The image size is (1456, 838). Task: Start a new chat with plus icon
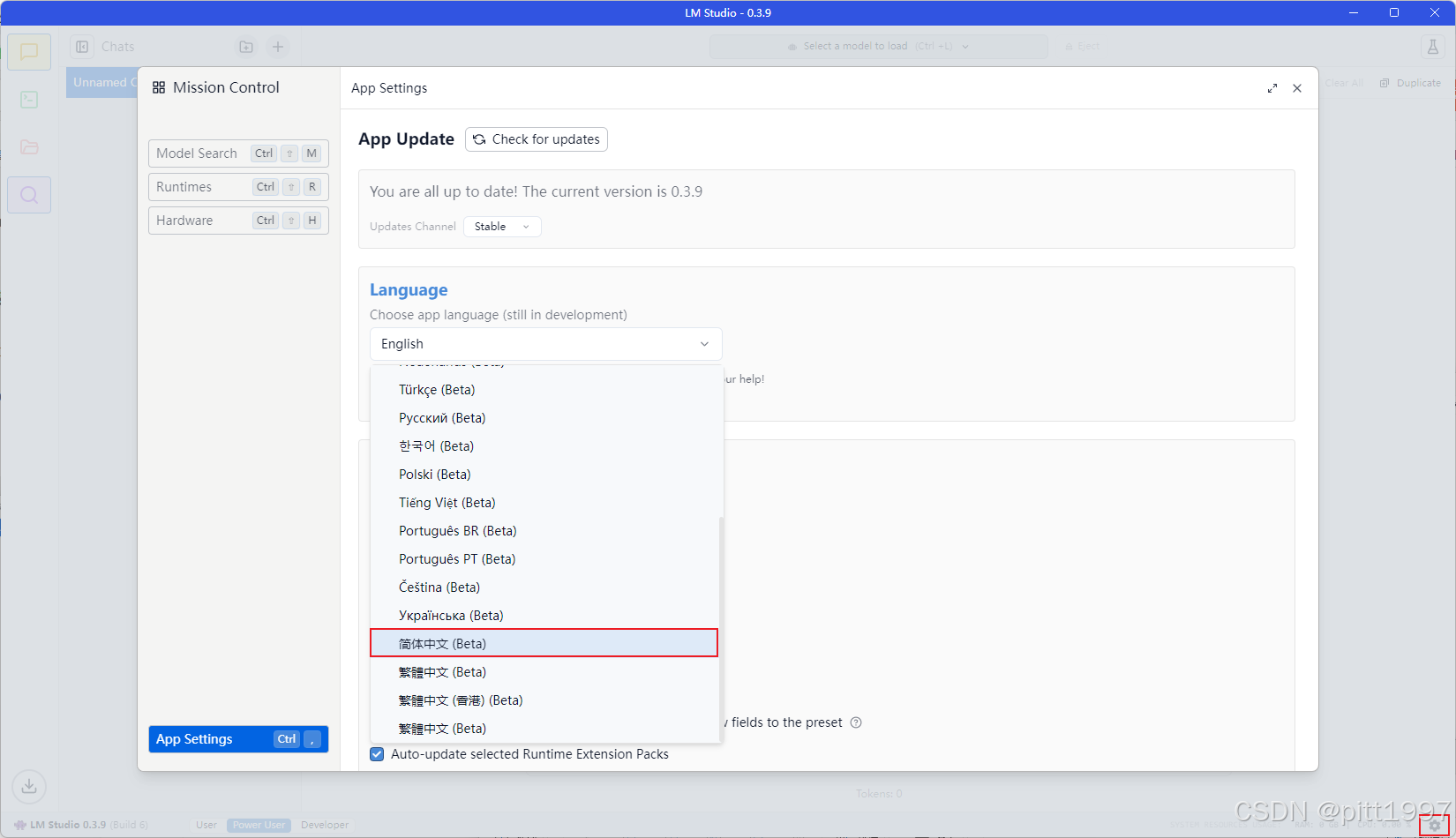click(278, 47)
